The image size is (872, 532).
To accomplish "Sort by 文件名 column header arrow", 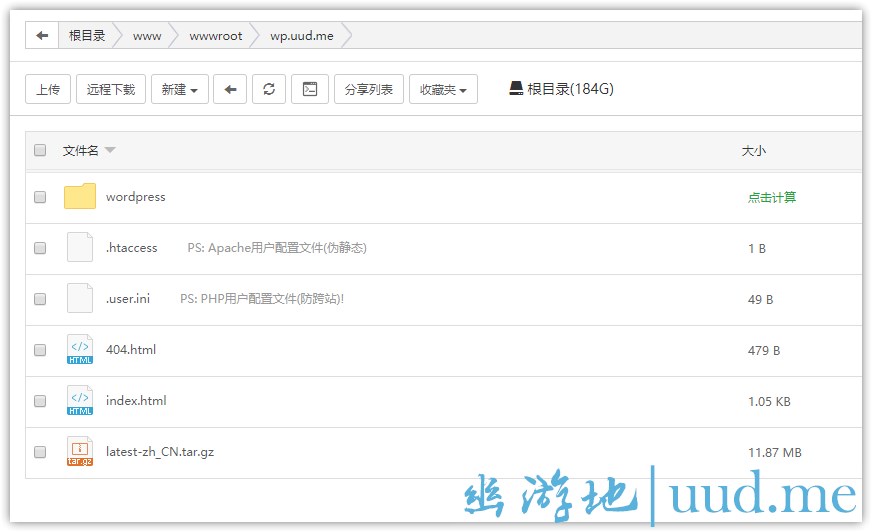I will click(110, 151).
